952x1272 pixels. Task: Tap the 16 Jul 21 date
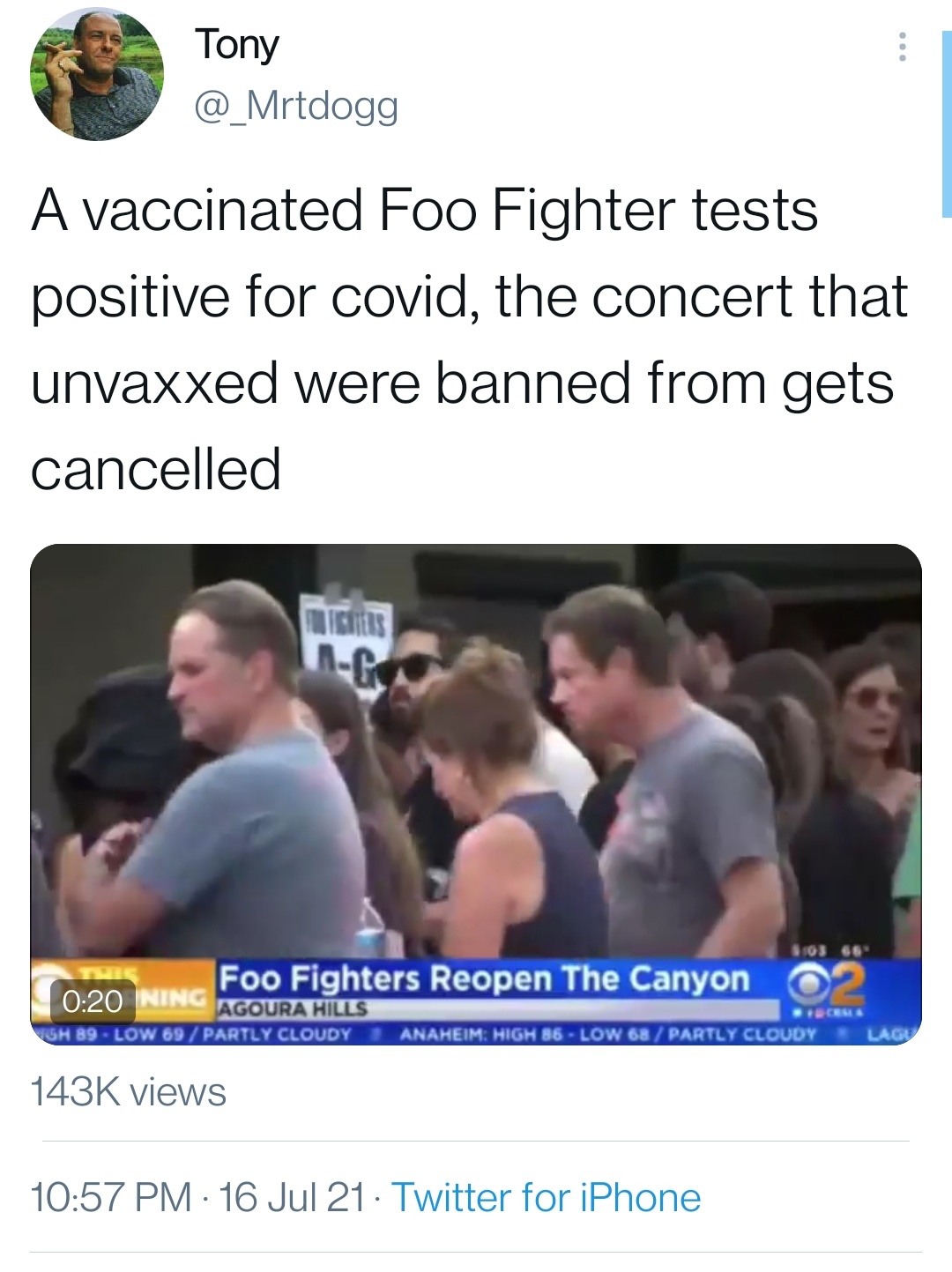point(291,1198)
